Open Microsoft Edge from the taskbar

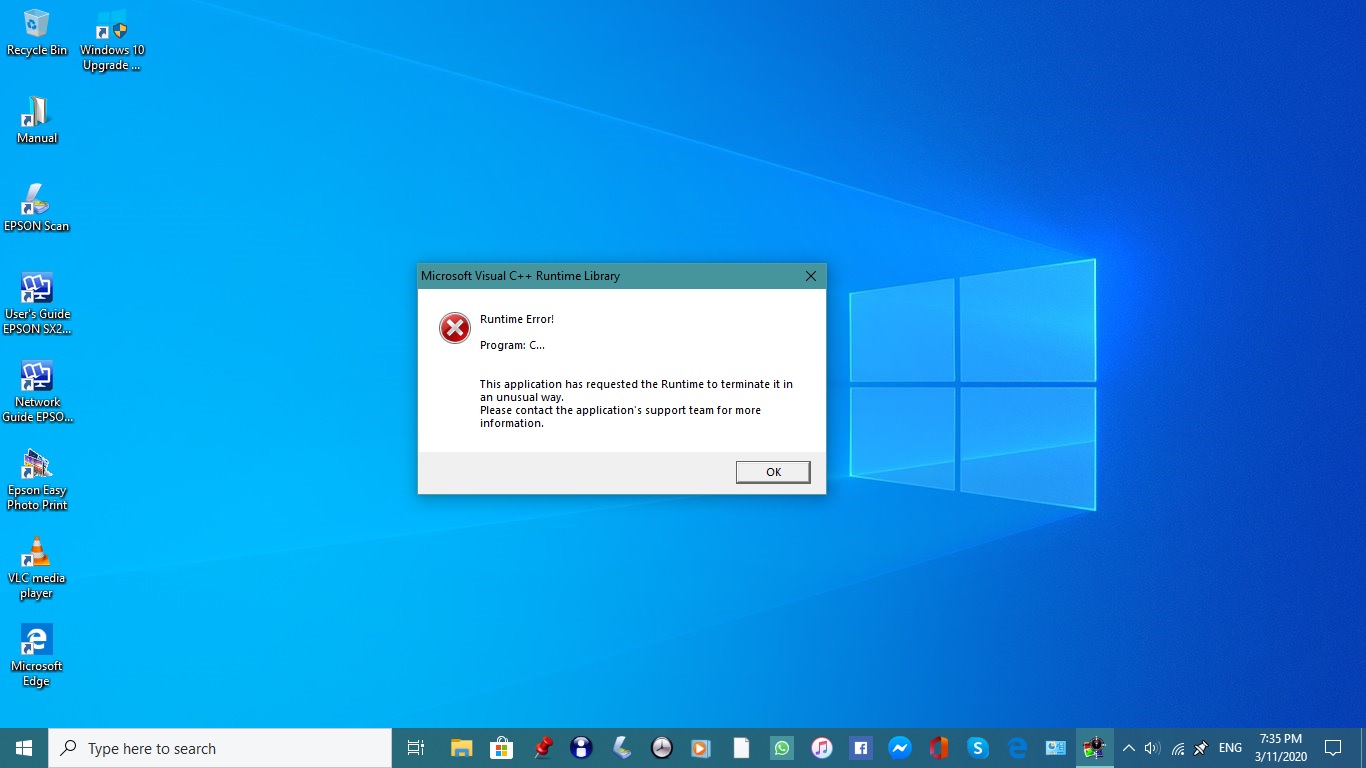click(x=1018, y=748)
